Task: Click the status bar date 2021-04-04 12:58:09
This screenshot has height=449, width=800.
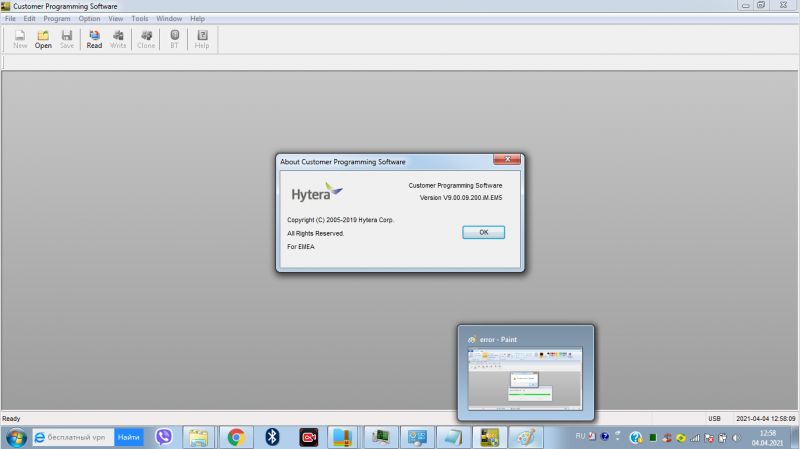Action: point(765,418)
